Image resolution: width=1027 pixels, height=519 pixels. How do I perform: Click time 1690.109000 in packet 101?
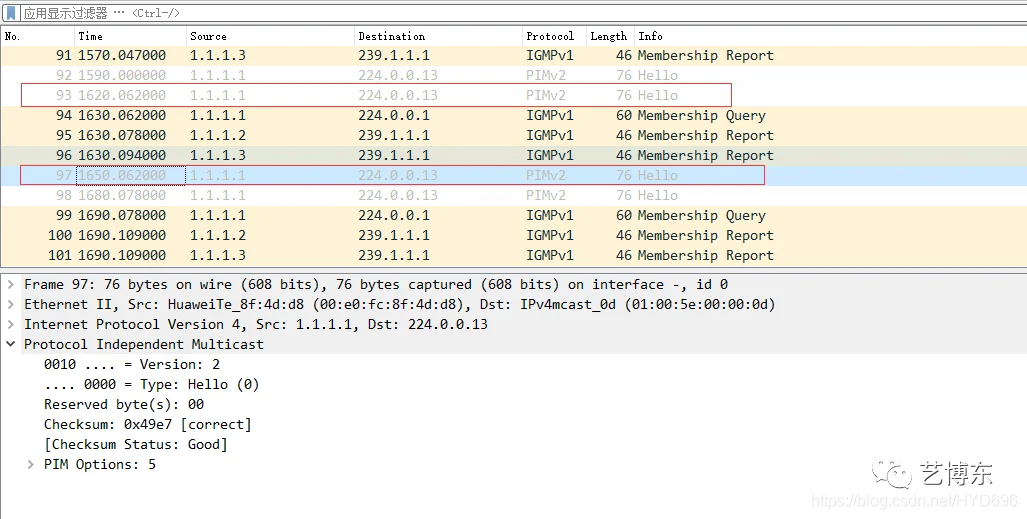coord(122,256)
